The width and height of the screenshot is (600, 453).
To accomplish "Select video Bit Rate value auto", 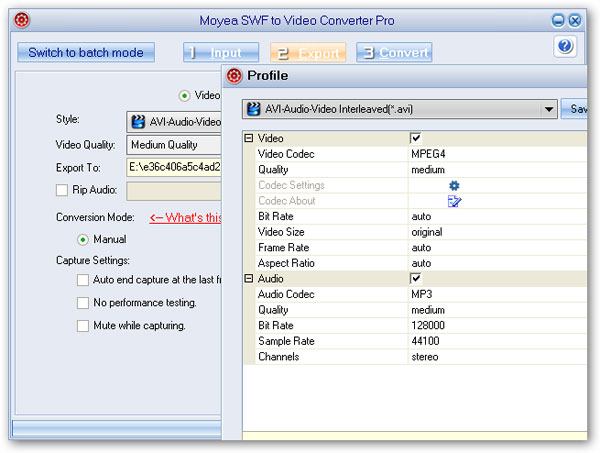I will pos(421,217).
